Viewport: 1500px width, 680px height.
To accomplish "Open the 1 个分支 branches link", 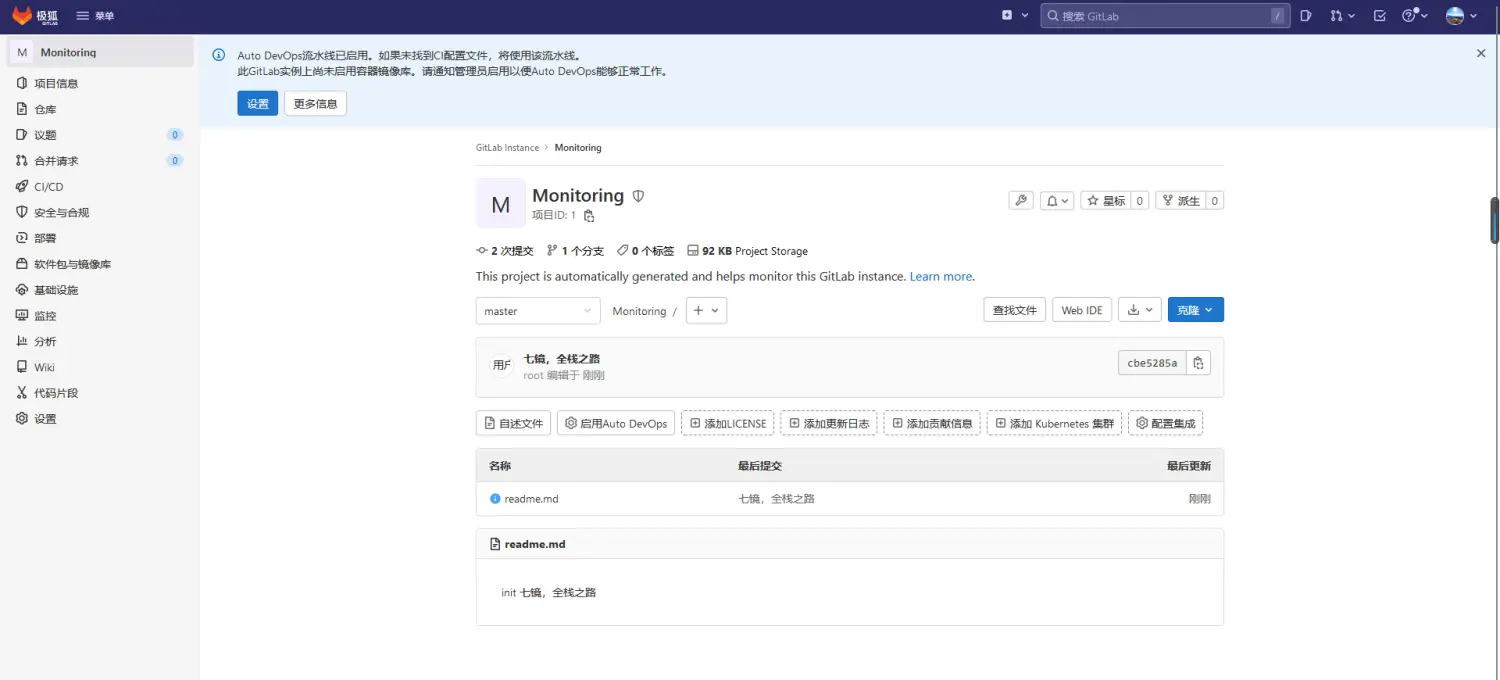I will (x=575, y=251).
